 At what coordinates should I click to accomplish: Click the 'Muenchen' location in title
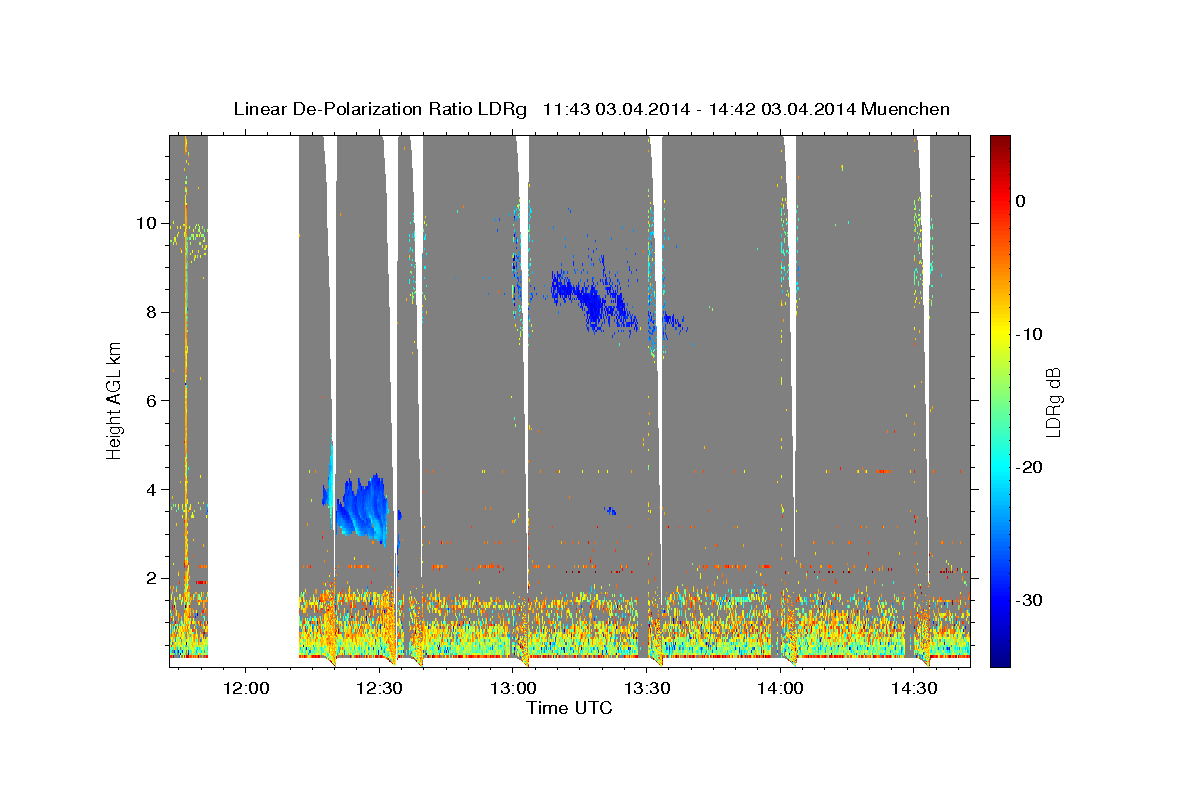point(908,109)
